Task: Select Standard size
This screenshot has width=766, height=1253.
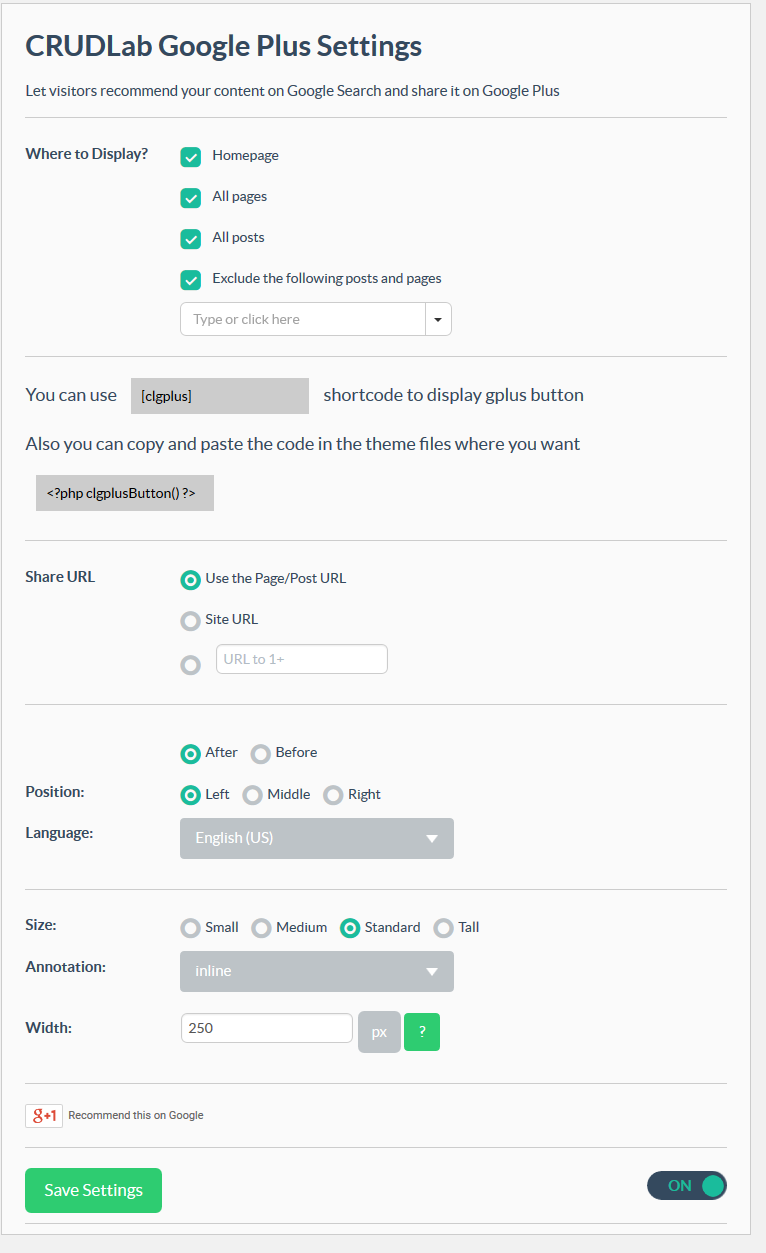Action: point(350,929)
